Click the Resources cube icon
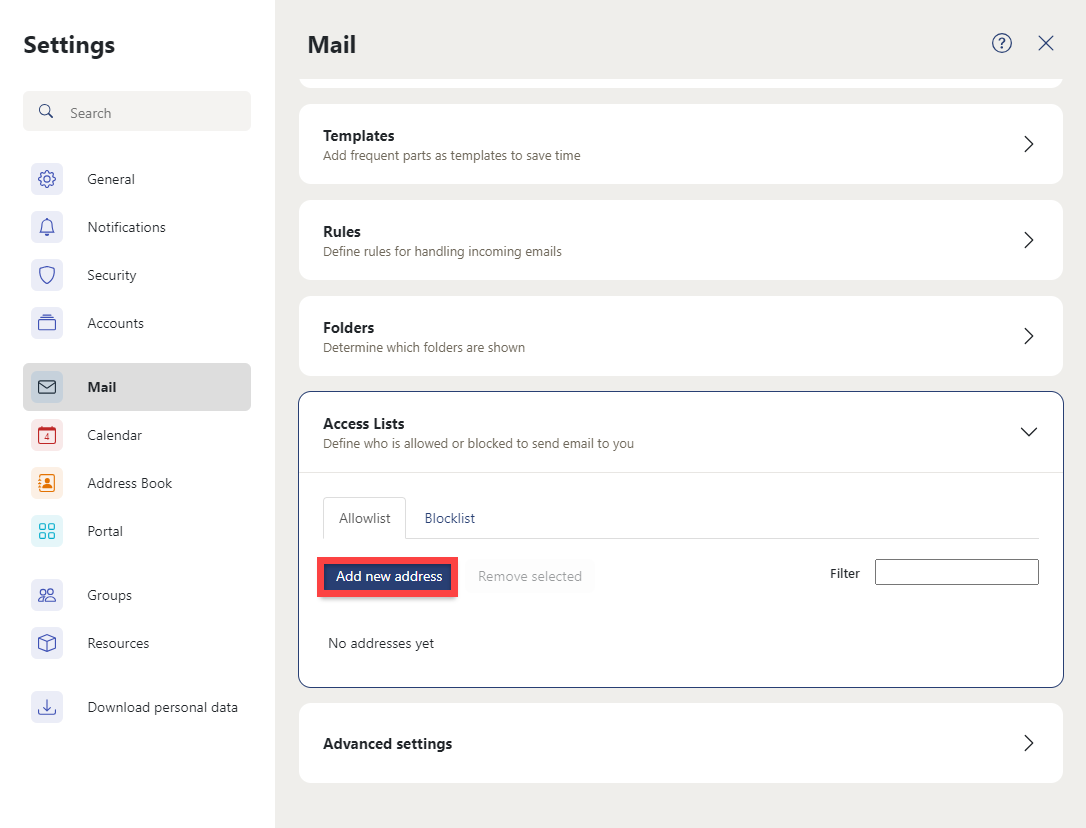Image resolution: width=1086 pixels, height=828 pixels. coord(47,643)
